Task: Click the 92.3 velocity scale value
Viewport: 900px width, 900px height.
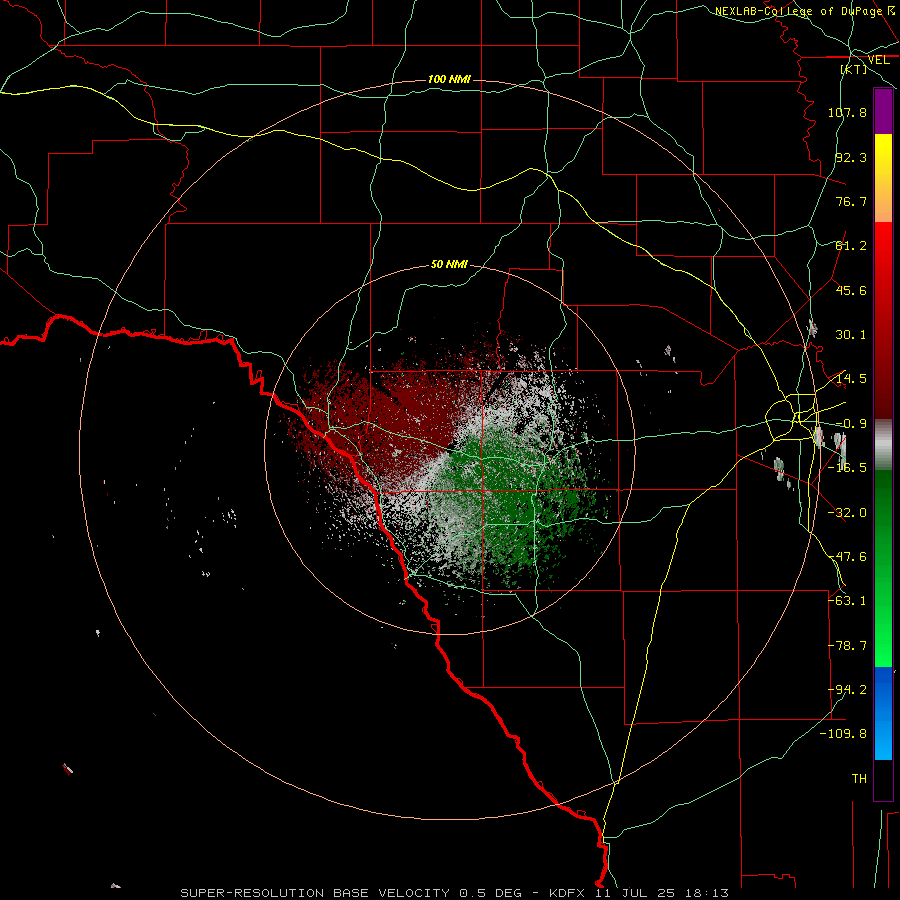Action: coord(851,157)
